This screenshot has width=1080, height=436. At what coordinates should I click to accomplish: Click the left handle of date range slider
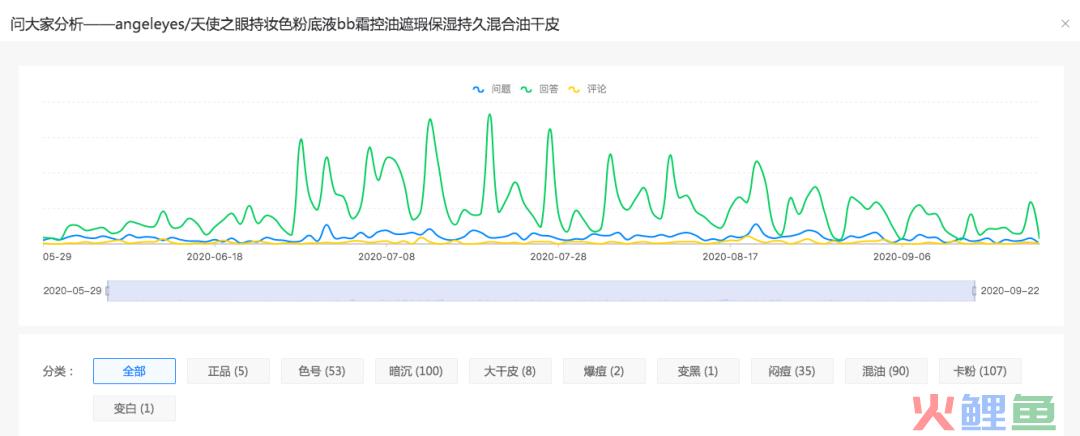107,291
